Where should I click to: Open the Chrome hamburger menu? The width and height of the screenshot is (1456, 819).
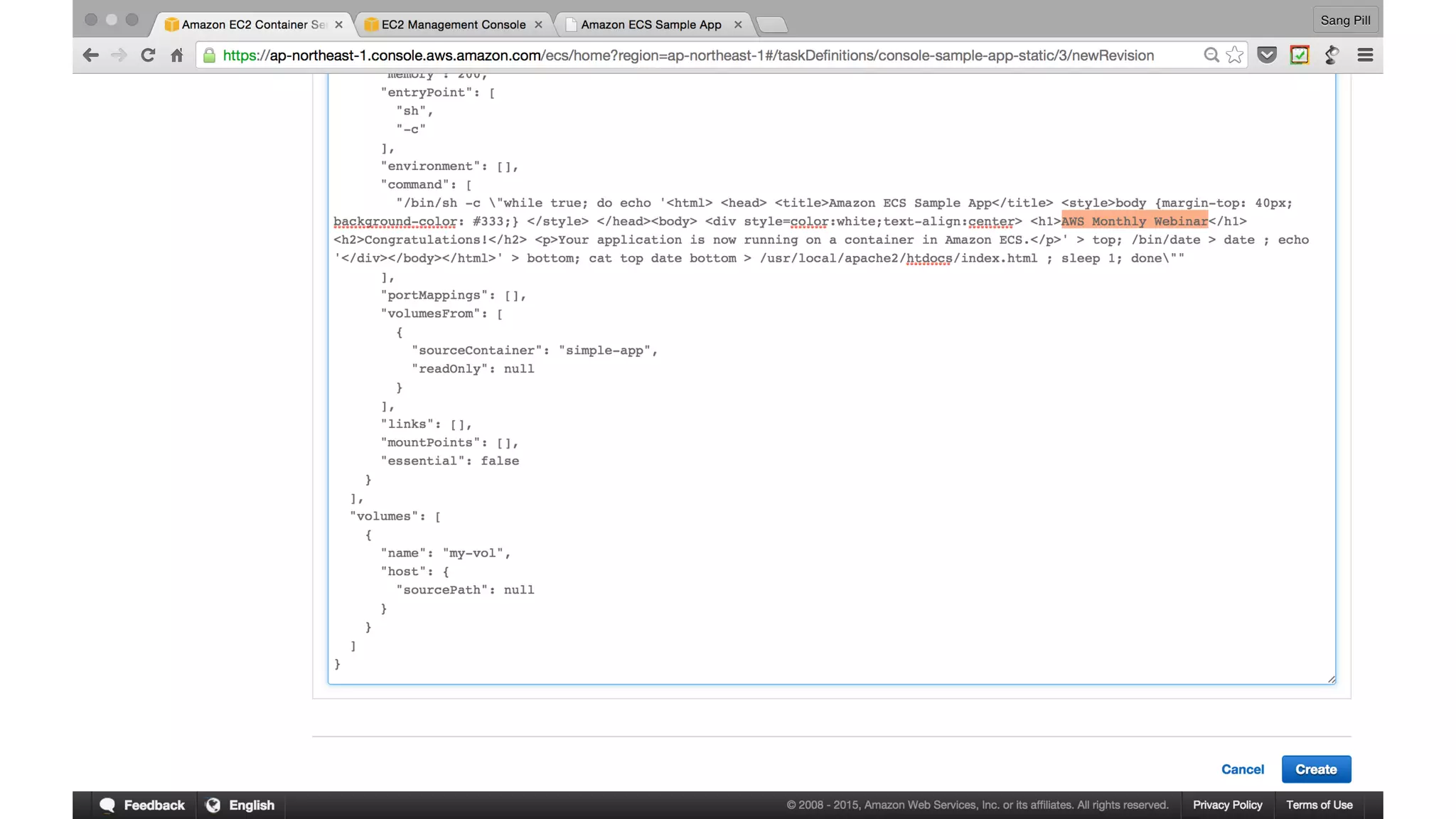(x=1365, y=55)
